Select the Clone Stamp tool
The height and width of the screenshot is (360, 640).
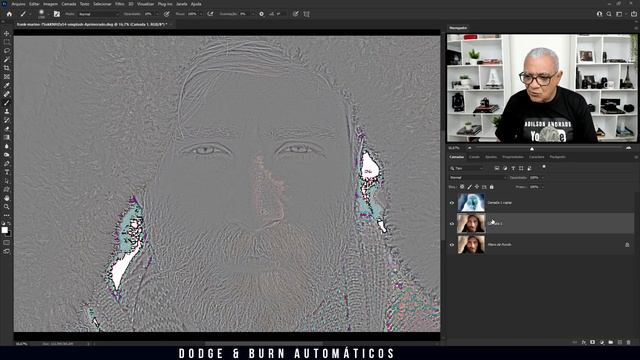tap(7, 111)
